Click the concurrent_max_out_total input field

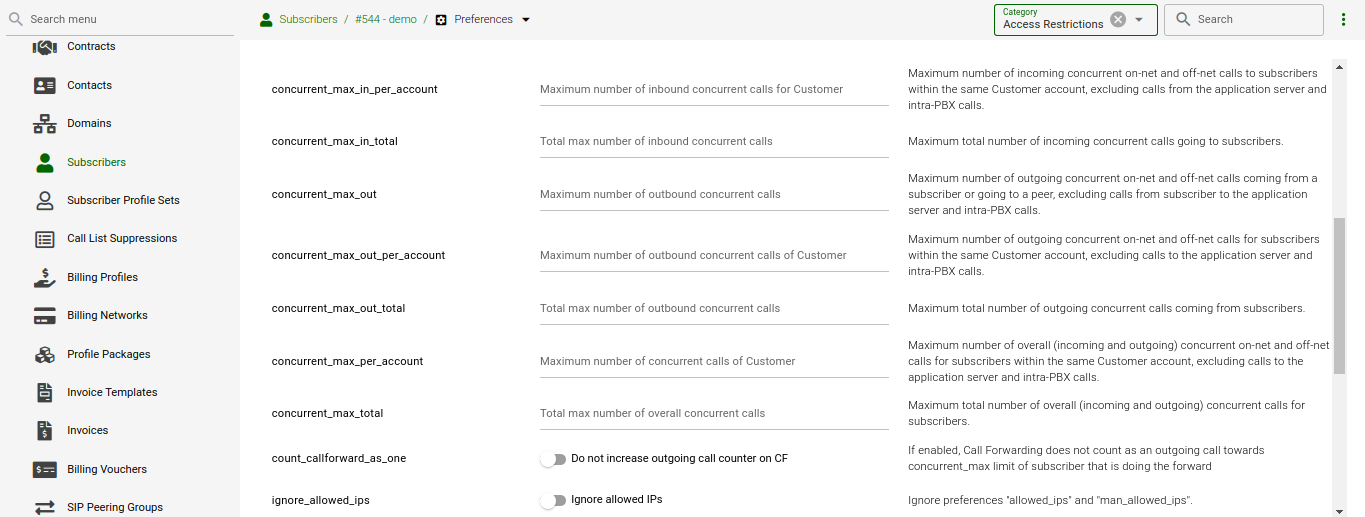coord(714,309)
